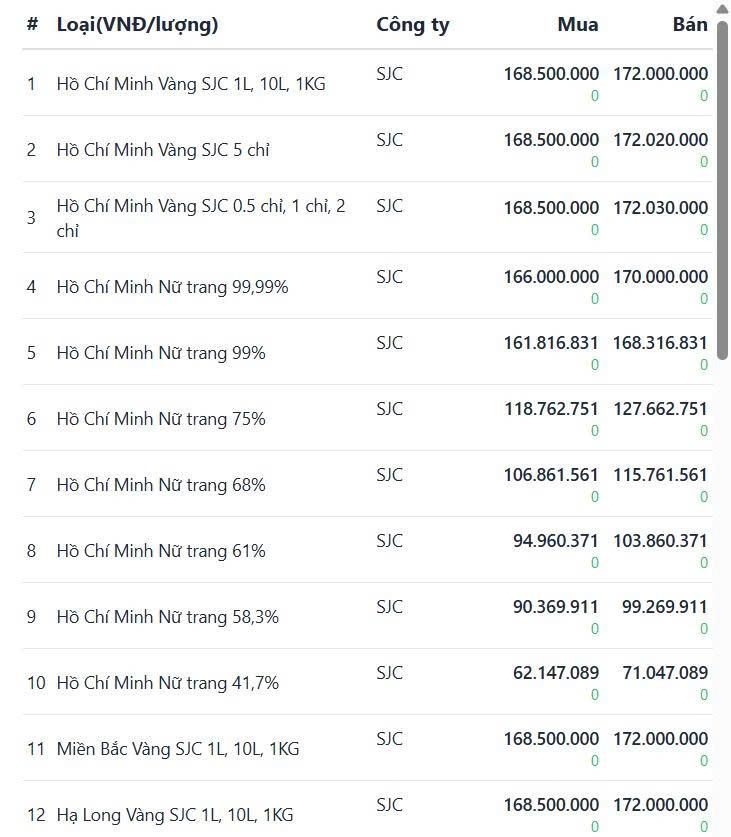This screenshot has height=837, width=731.
Task: Click the sell price 71.047.089
Action: point(665,673)
